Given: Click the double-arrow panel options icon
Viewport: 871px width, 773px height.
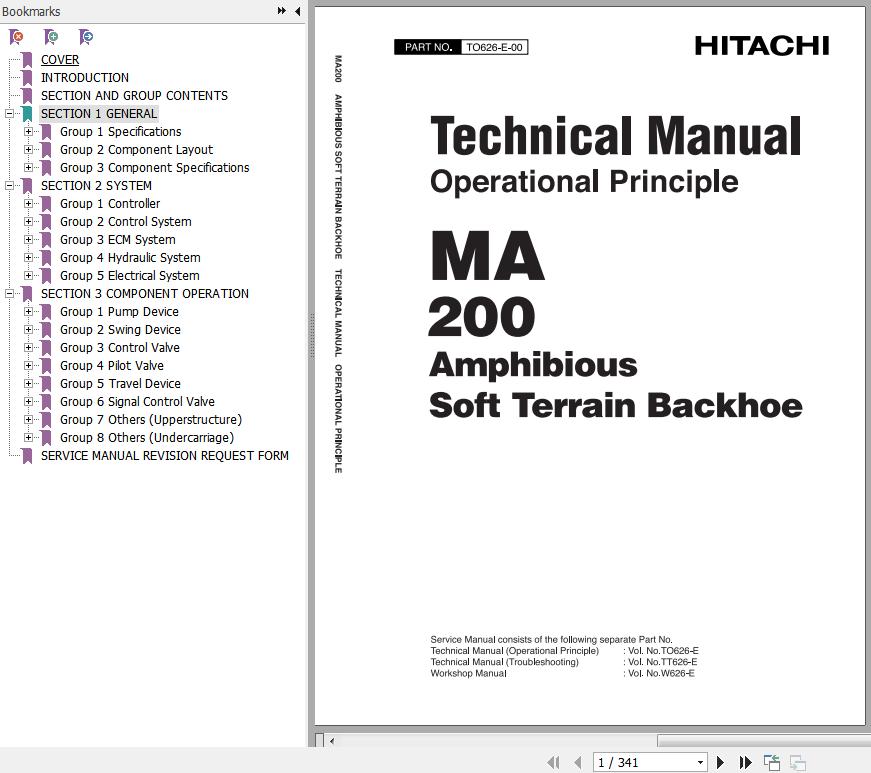Looking at the screenshot, I should pyautogui.click(x=282, y=11).
